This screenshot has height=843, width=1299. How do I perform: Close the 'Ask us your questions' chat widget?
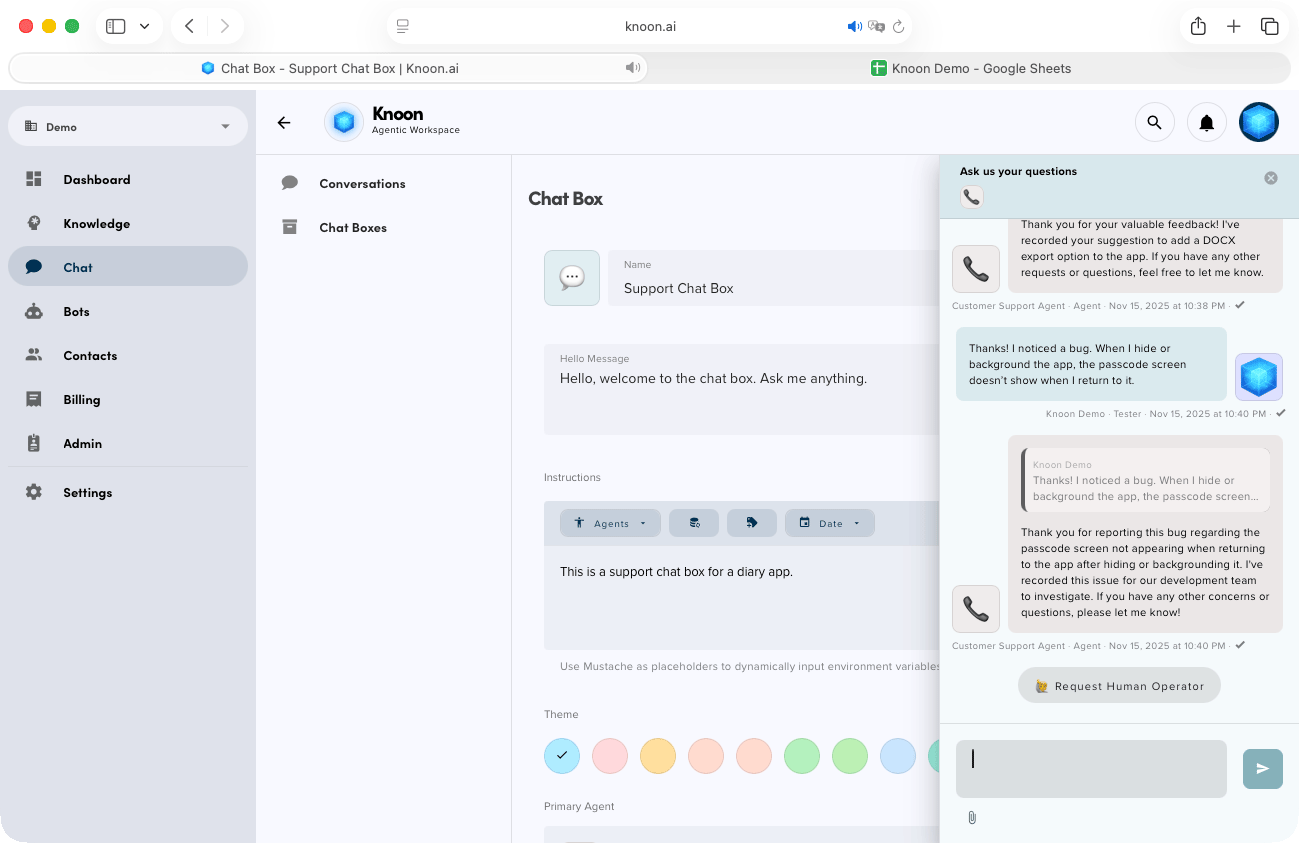pos(1270,178)
